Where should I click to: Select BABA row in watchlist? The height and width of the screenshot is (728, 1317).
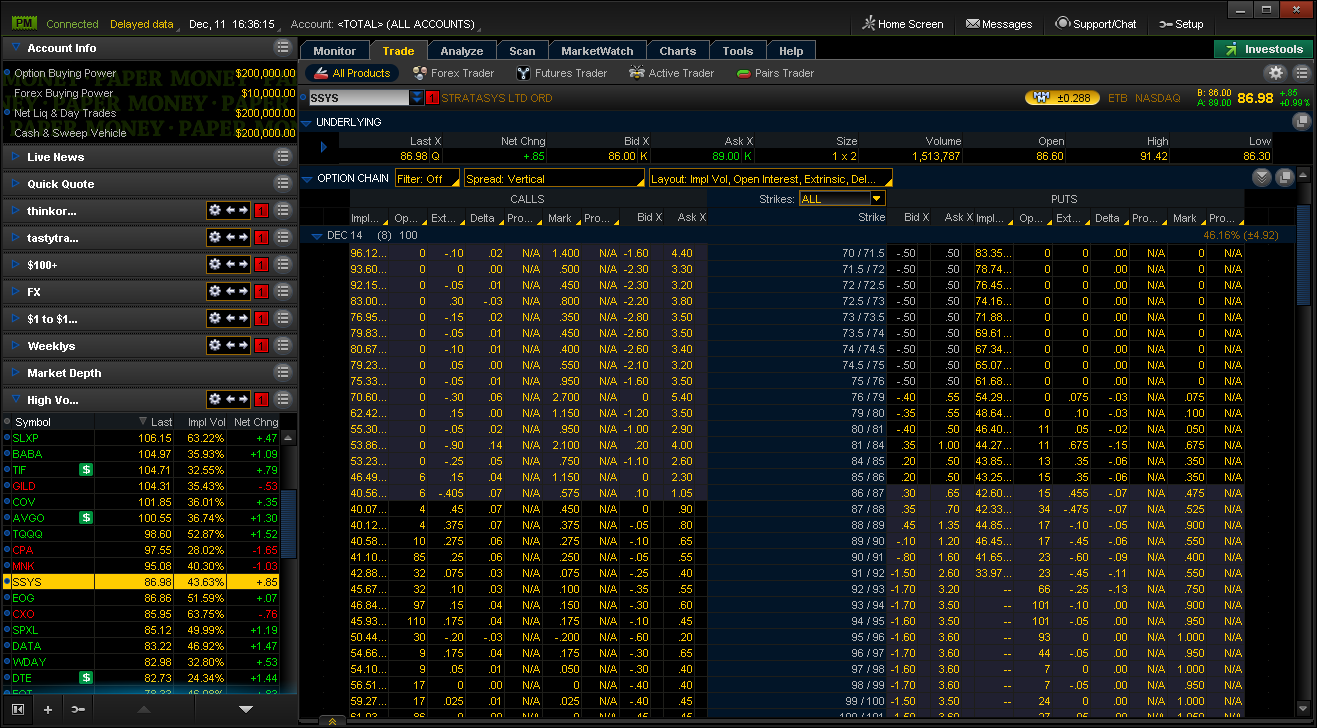(141, 454)
